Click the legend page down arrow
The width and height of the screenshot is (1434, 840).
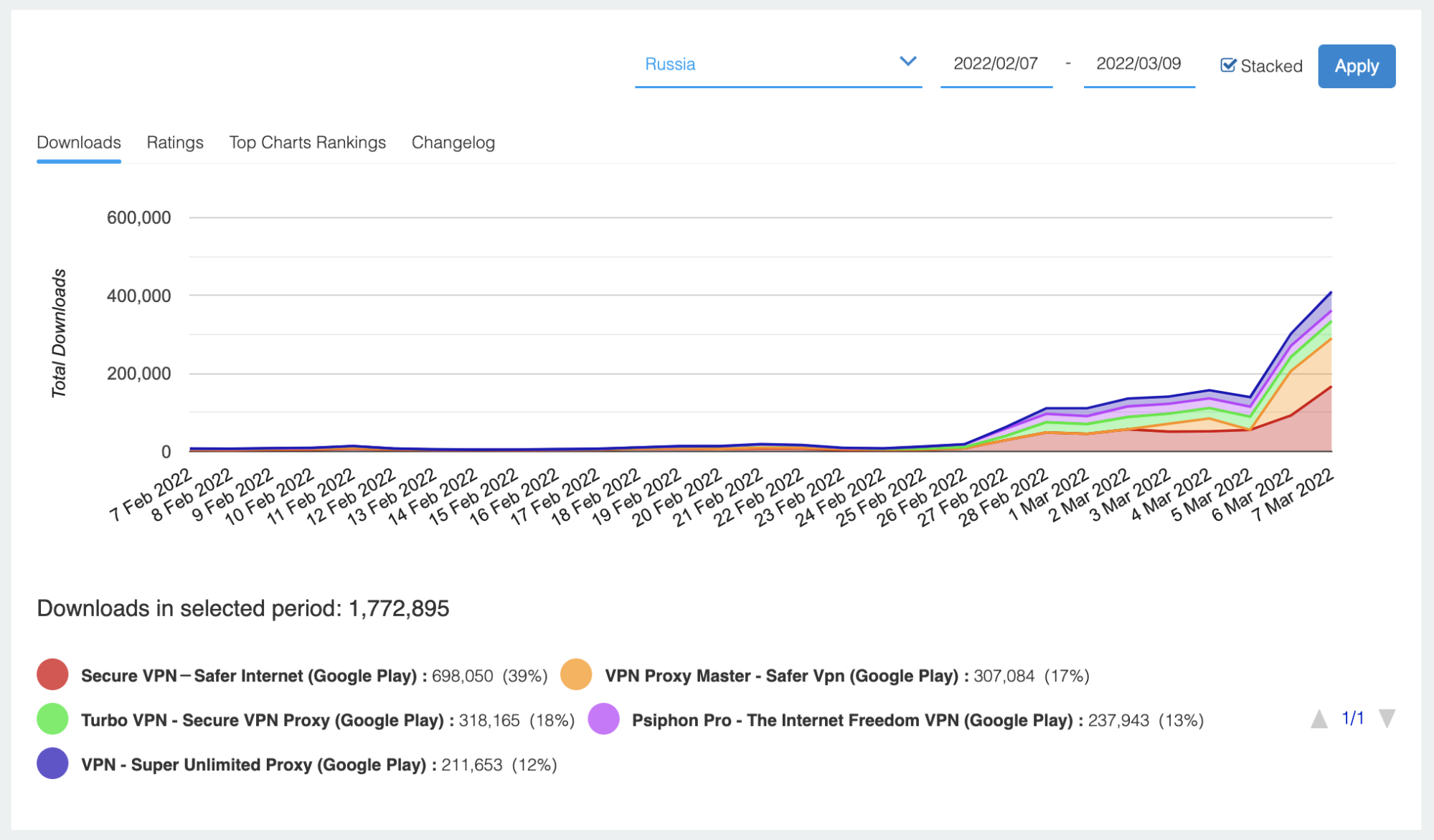click(x=1387, y=719)
